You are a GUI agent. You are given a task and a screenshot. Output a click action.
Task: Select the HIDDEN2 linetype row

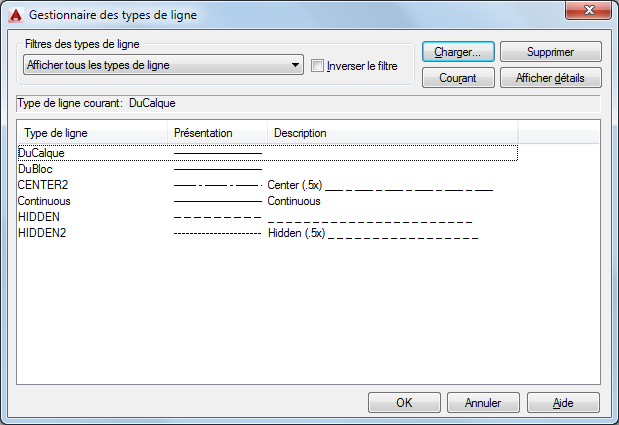(42, 233)
